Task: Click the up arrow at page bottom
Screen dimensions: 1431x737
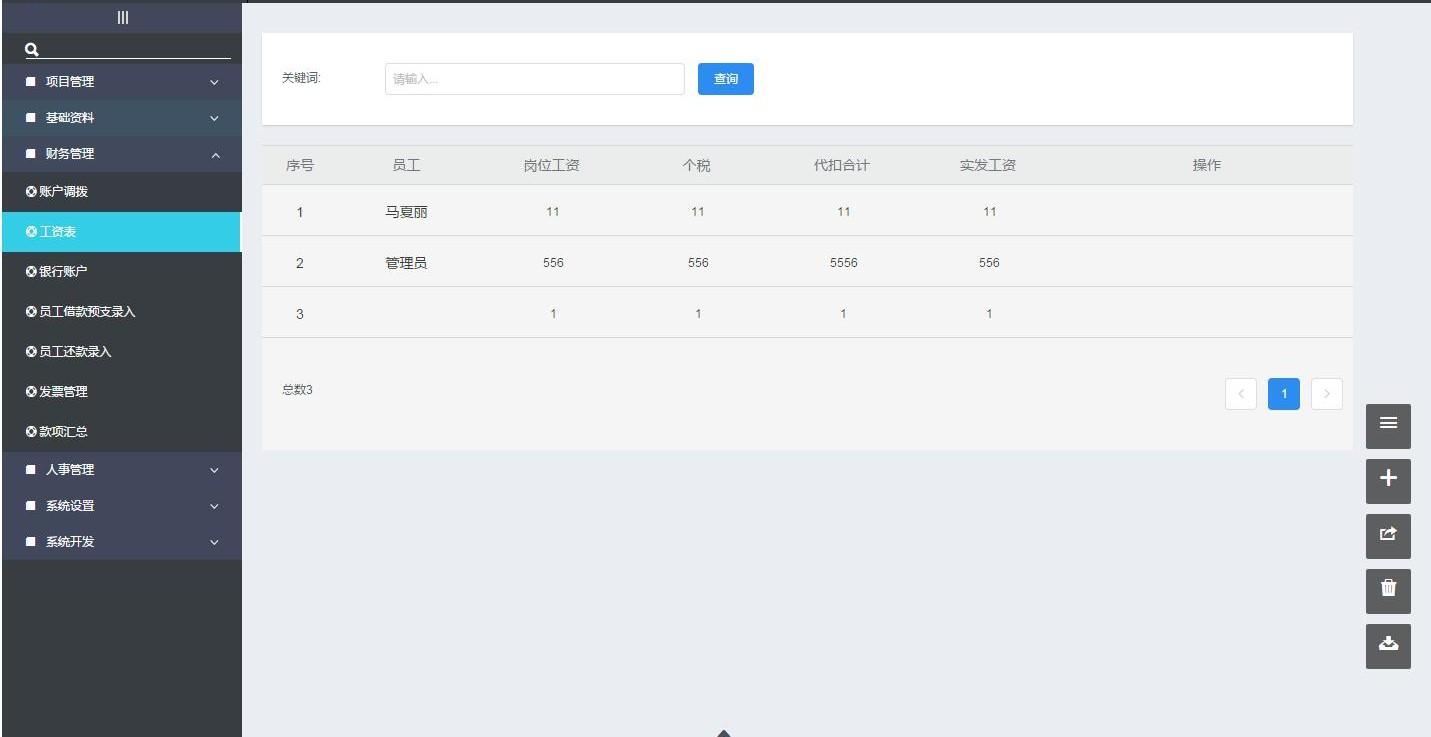Action: coord(723,733)
